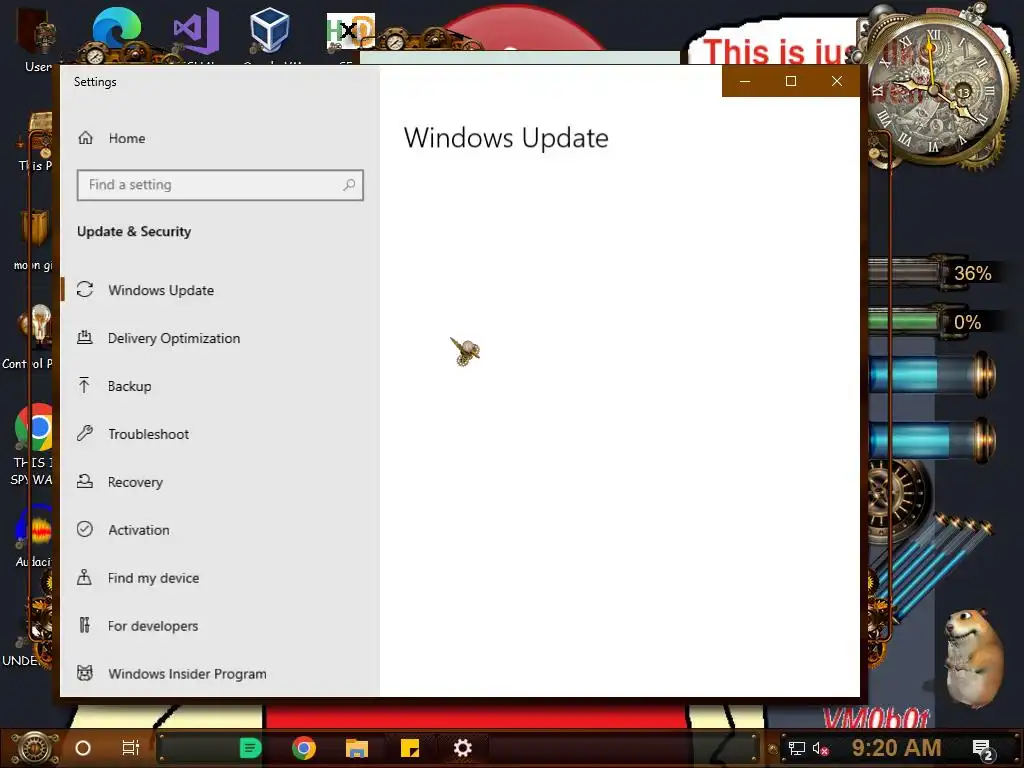Open the Activation settings page
This screenshot has height=768, width=1024.
[219, 530]
